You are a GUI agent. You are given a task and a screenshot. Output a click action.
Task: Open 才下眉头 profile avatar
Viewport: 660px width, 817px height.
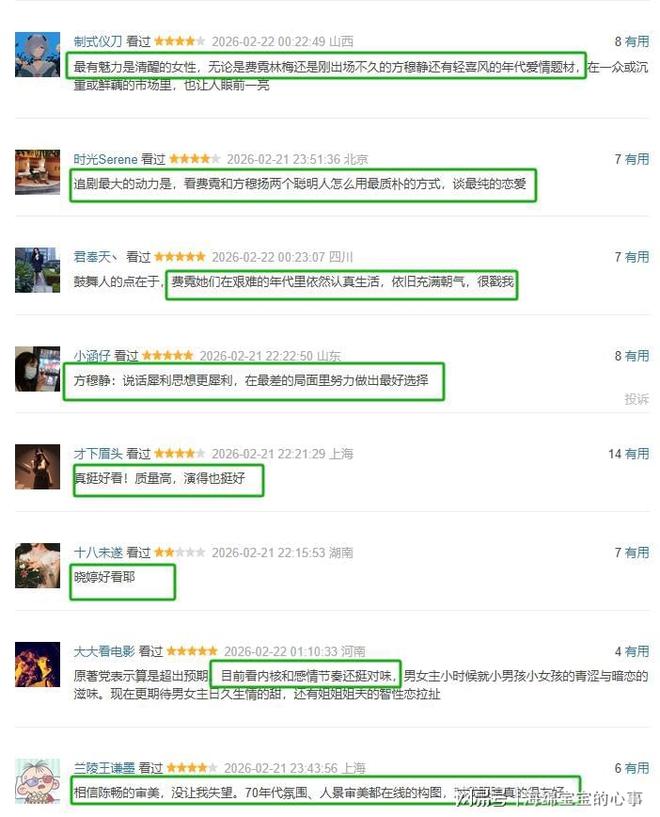point(38,467)
